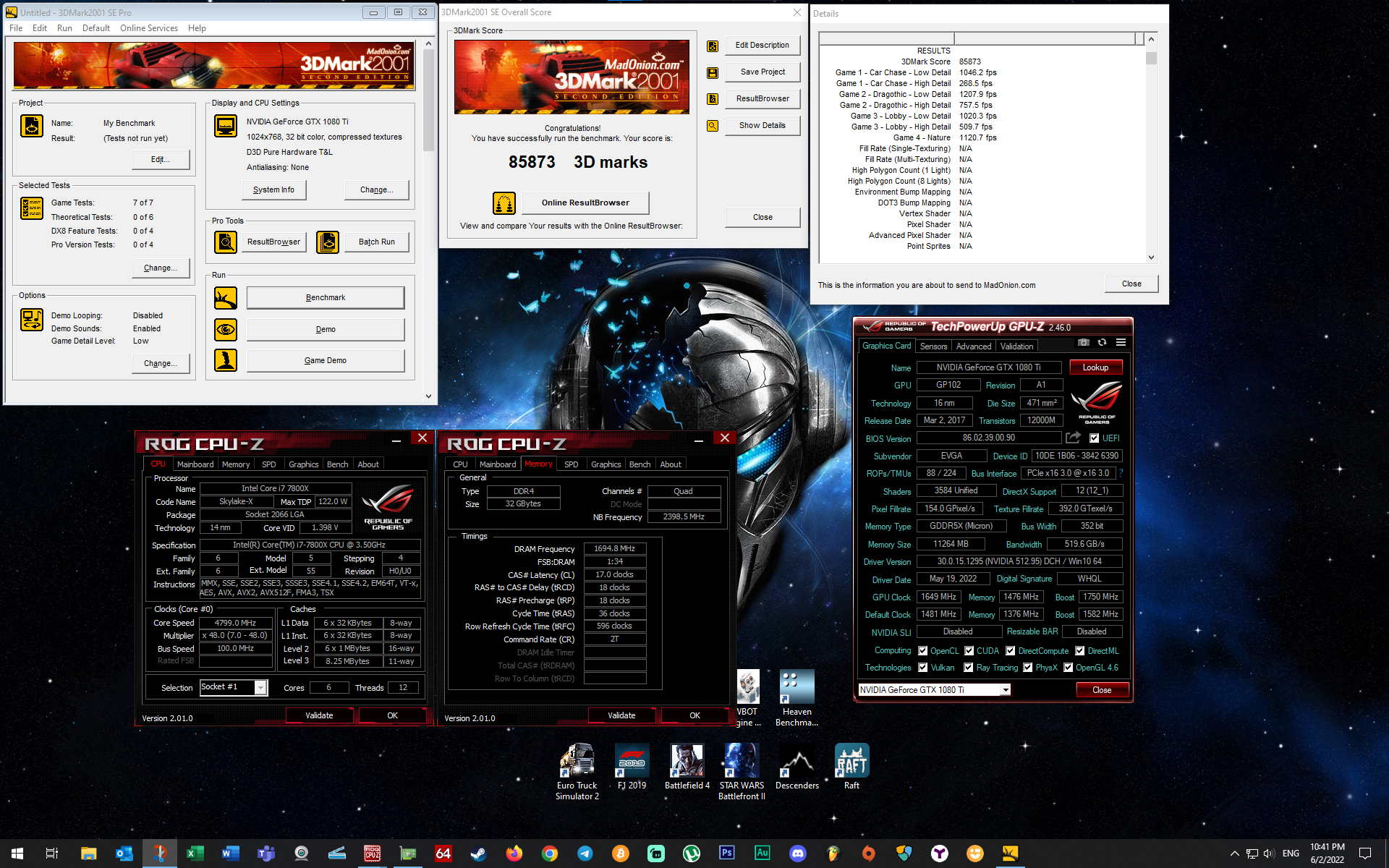
Task: Open the Online Services menu in 3DMark2001
Action: (x=149, y=28)
